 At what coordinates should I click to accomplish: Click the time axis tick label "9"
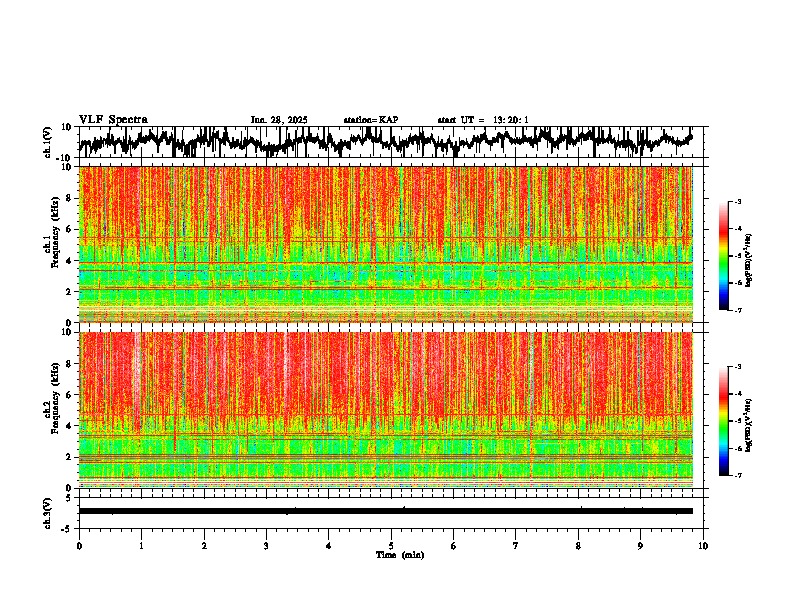pos(640,546)
